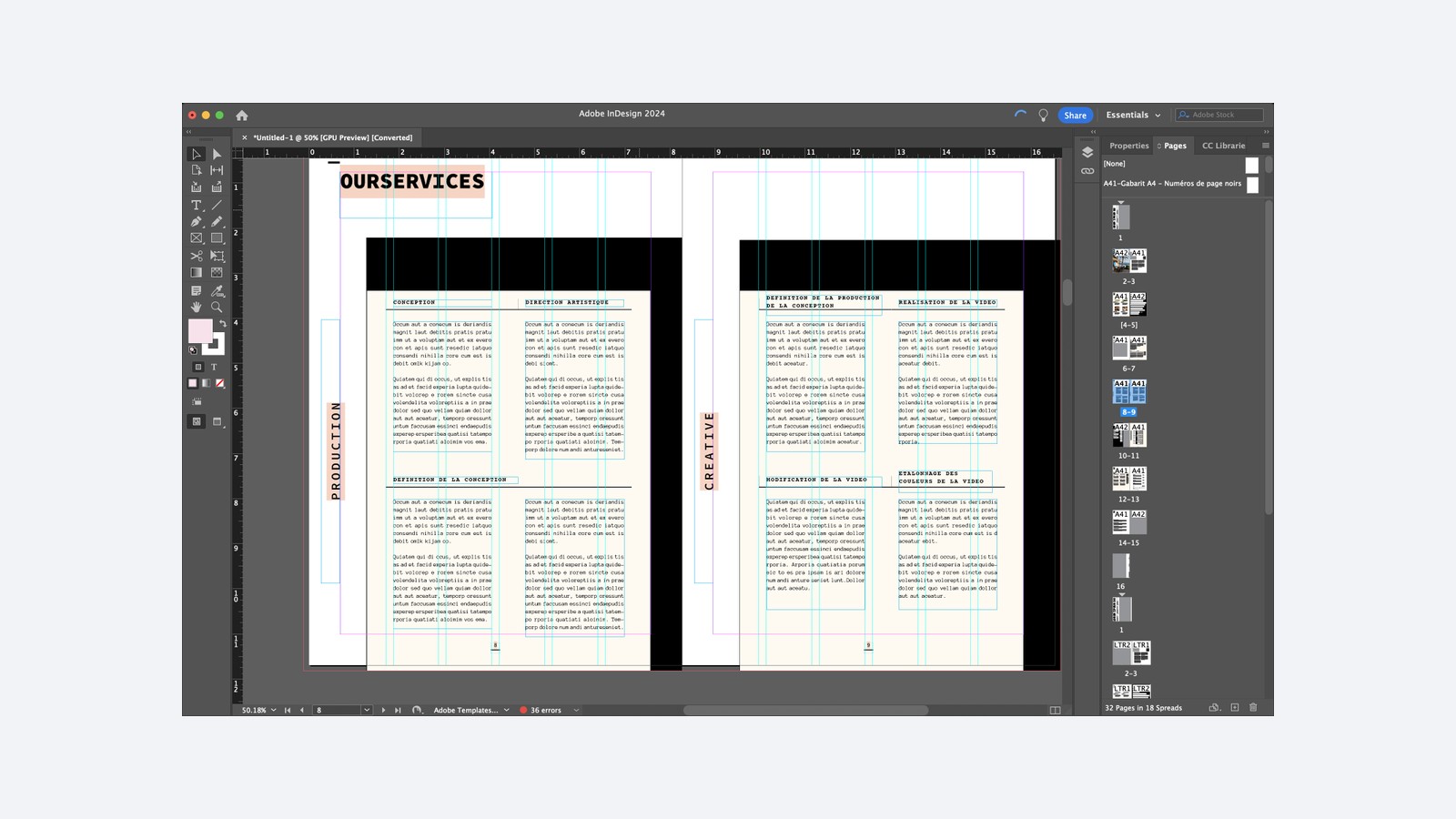The height and width of the screenshot is (819, 1456).
Task: Select the Line tool
Action: [217, 205]
